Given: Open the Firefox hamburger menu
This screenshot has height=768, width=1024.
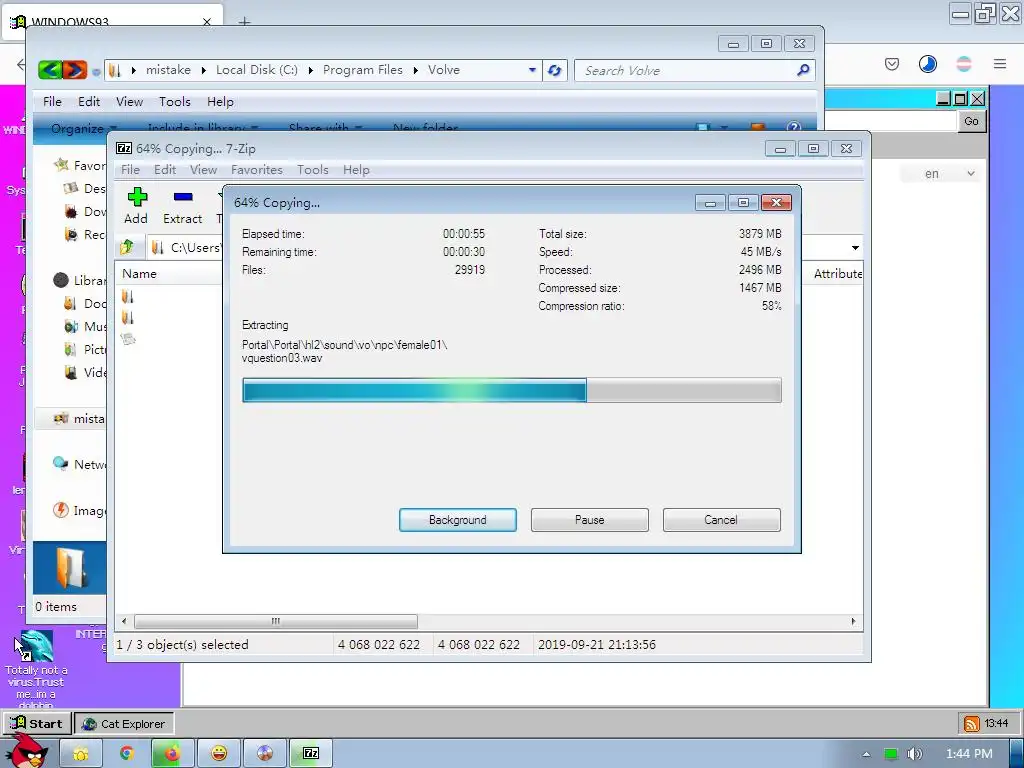Looking at the screenshot, I should 1000,64.
